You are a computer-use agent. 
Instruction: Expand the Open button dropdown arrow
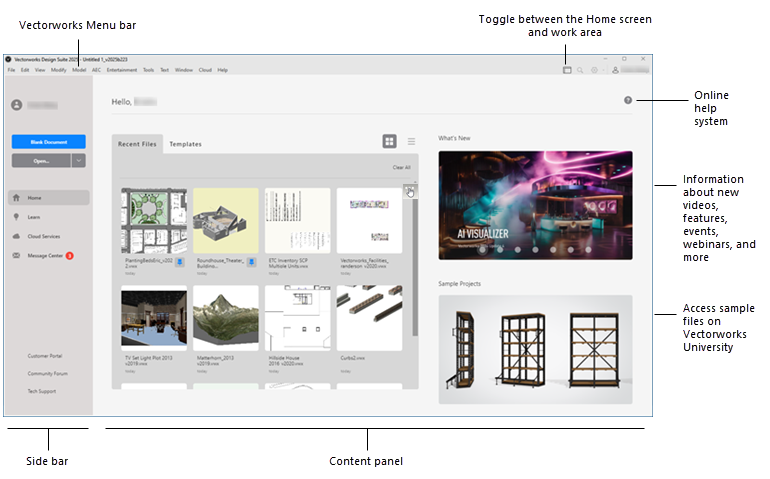coord(79,160)
